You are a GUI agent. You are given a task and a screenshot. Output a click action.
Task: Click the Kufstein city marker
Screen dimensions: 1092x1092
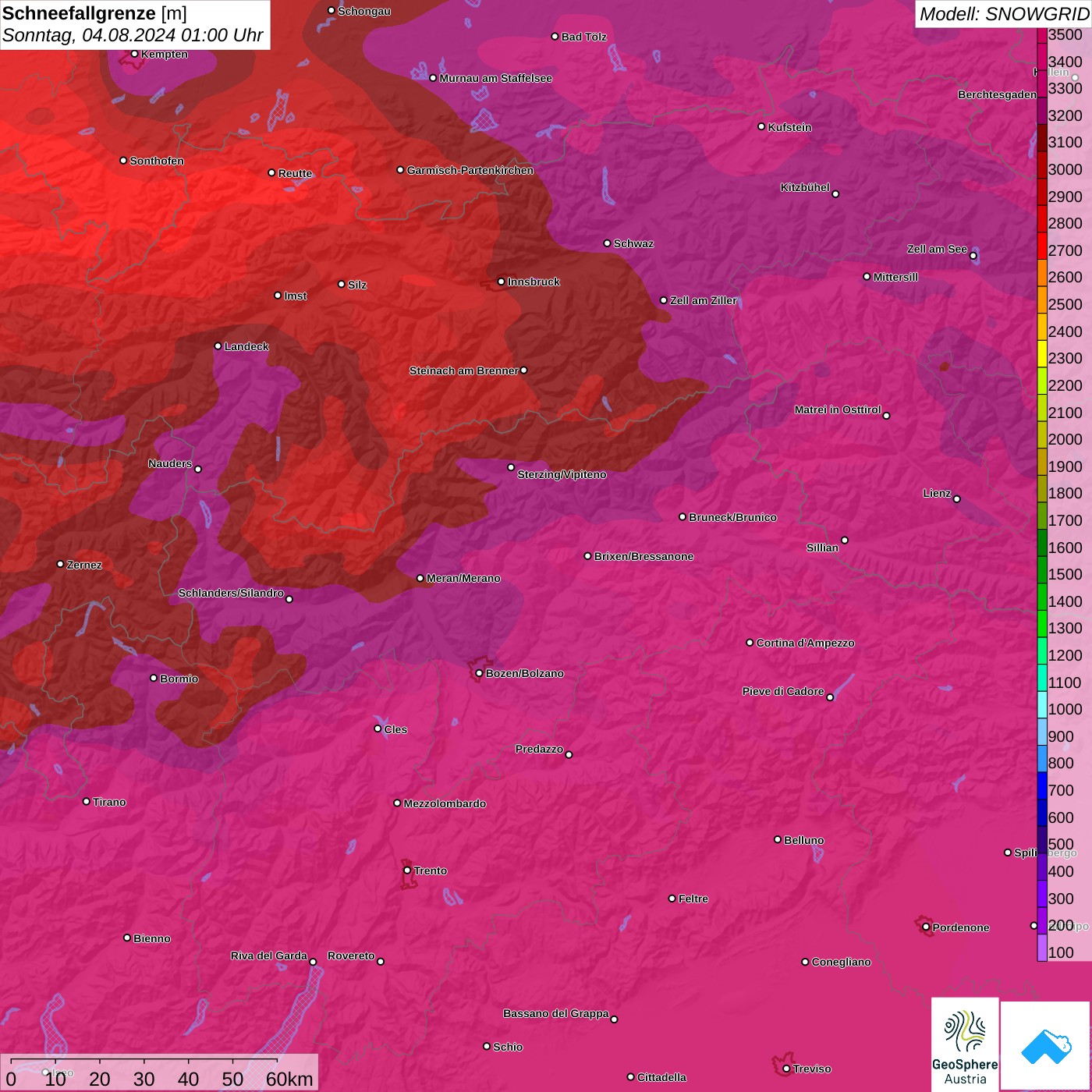click(x=762, y=126)
